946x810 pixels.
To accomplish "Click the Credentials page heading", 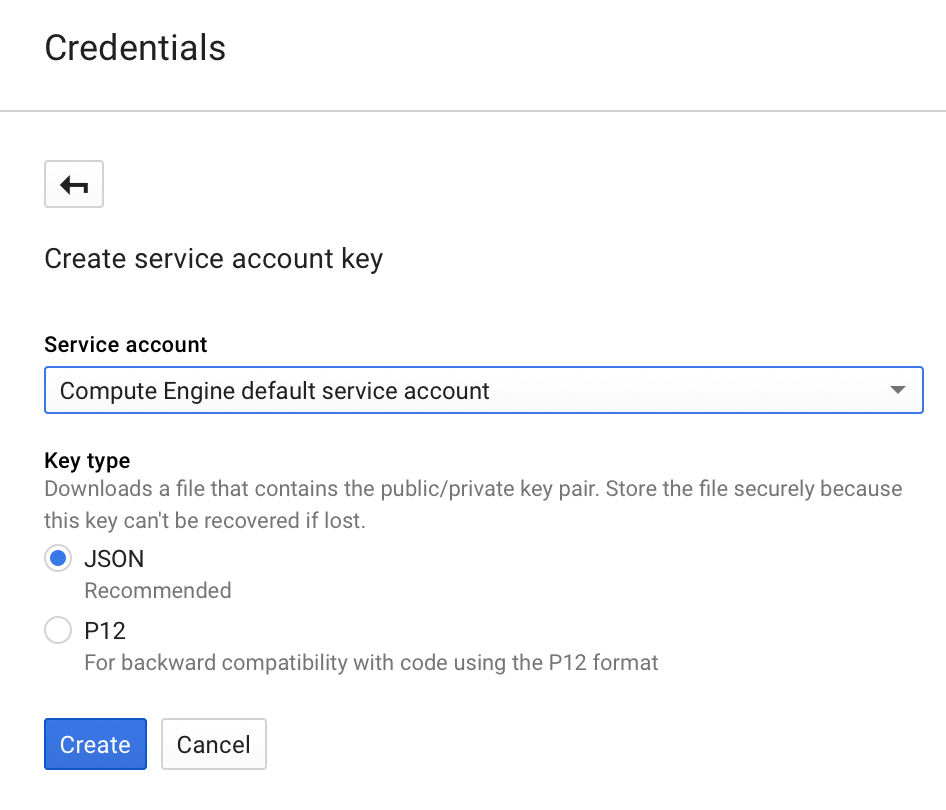I will coord(135,47).
